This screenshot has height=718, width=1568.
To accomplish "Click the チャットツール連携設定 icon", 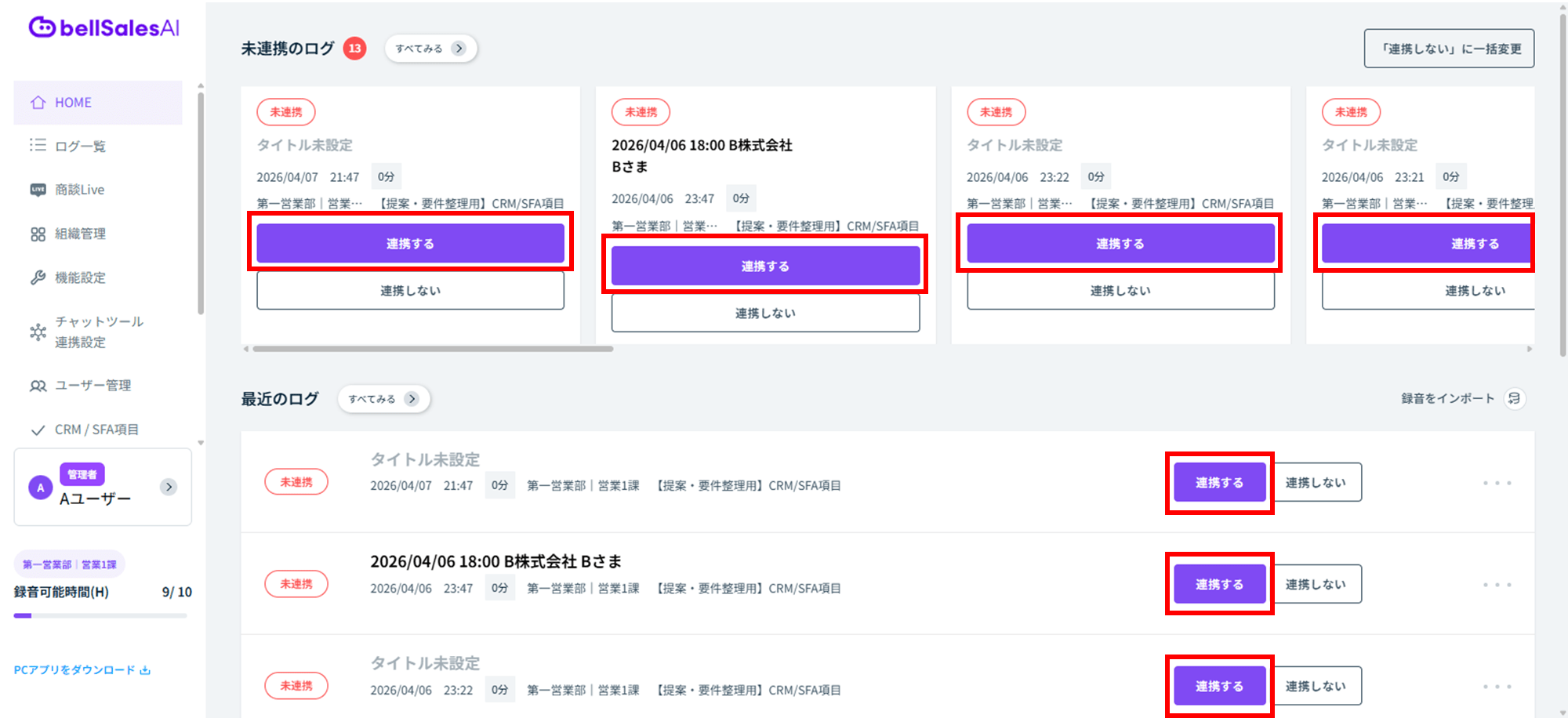I will pyautogui.click(x=38, y=332).
